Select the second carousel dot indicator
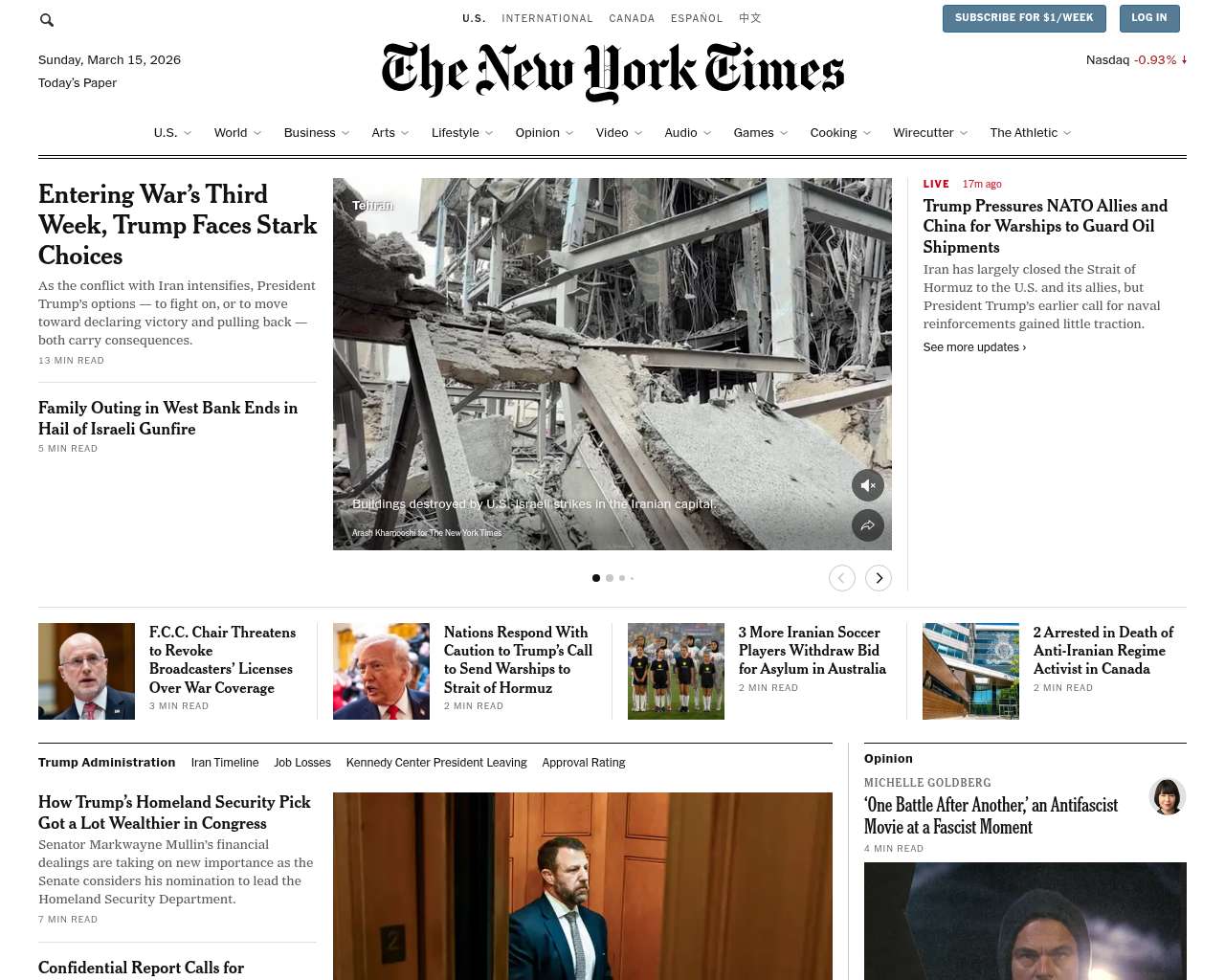The width and height of the screenshot is (1225, 980). [x=610, y=578]
